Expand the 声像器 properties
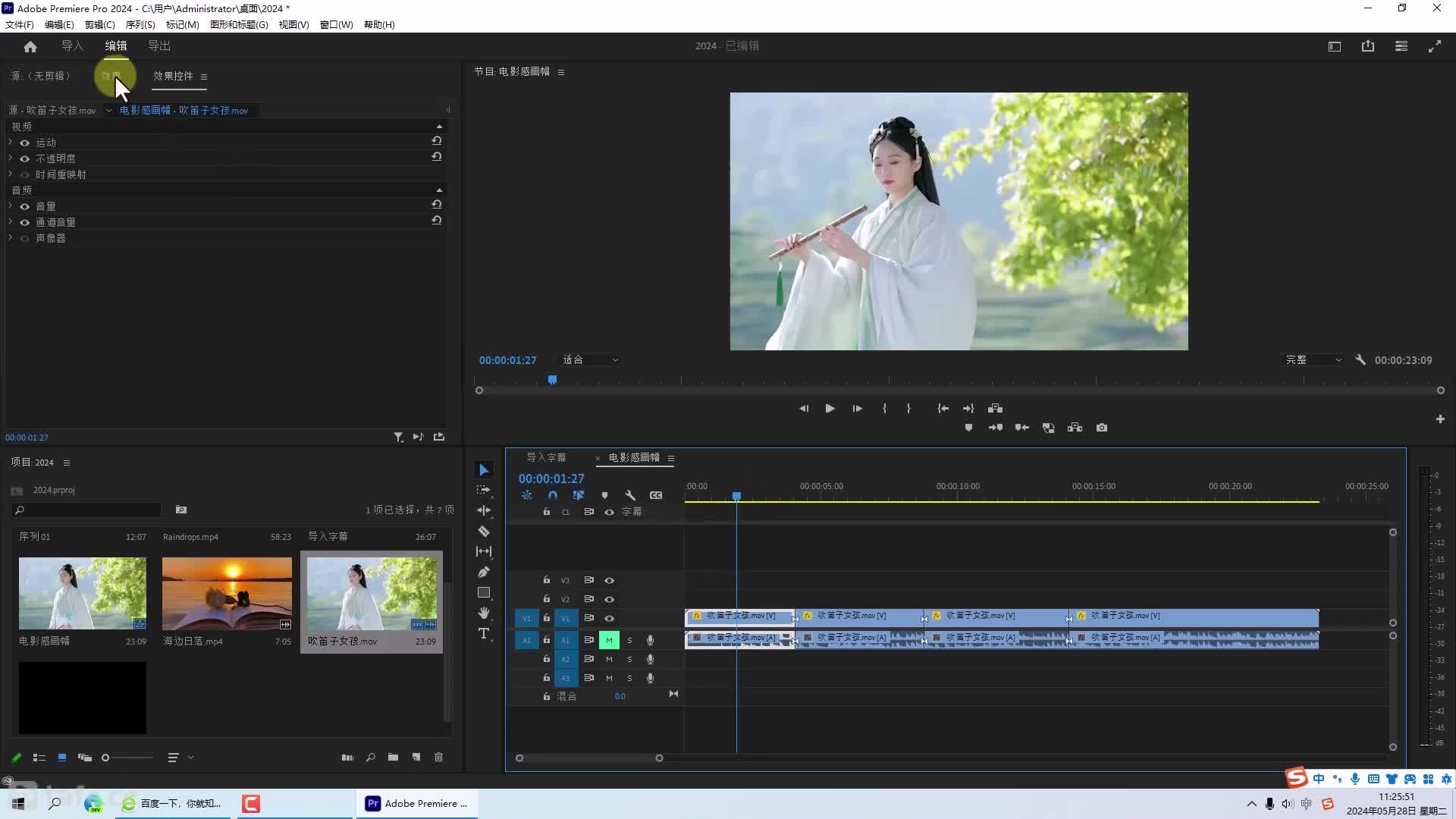Image resolution: width=1456 pixels, height=819 pixels. click(x=11, y=238)
